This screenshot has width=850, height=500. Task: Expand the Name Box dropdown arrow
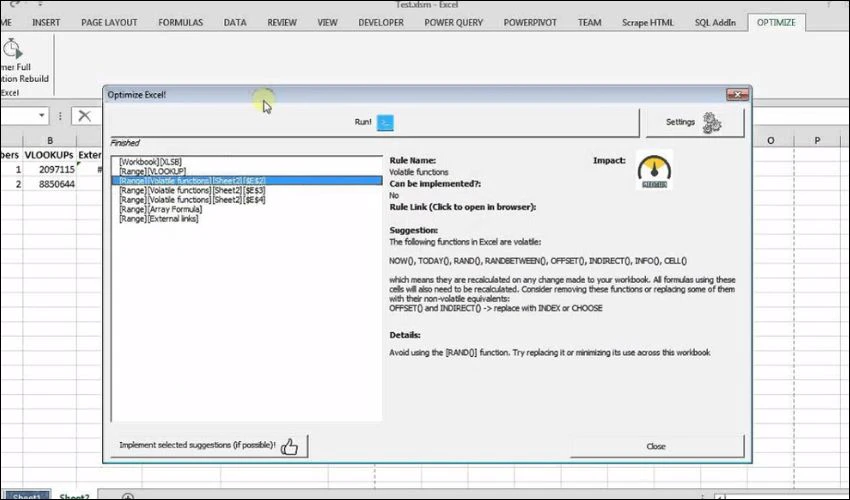(x=41, y=115)
